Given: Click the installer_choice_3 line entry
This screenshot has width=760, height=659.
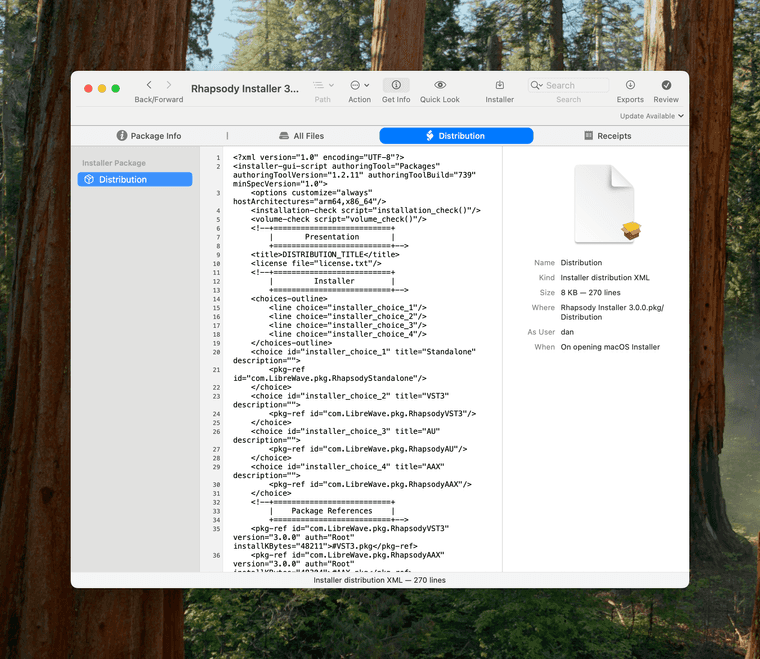Looking at the screenshot, I should (348, 325).
